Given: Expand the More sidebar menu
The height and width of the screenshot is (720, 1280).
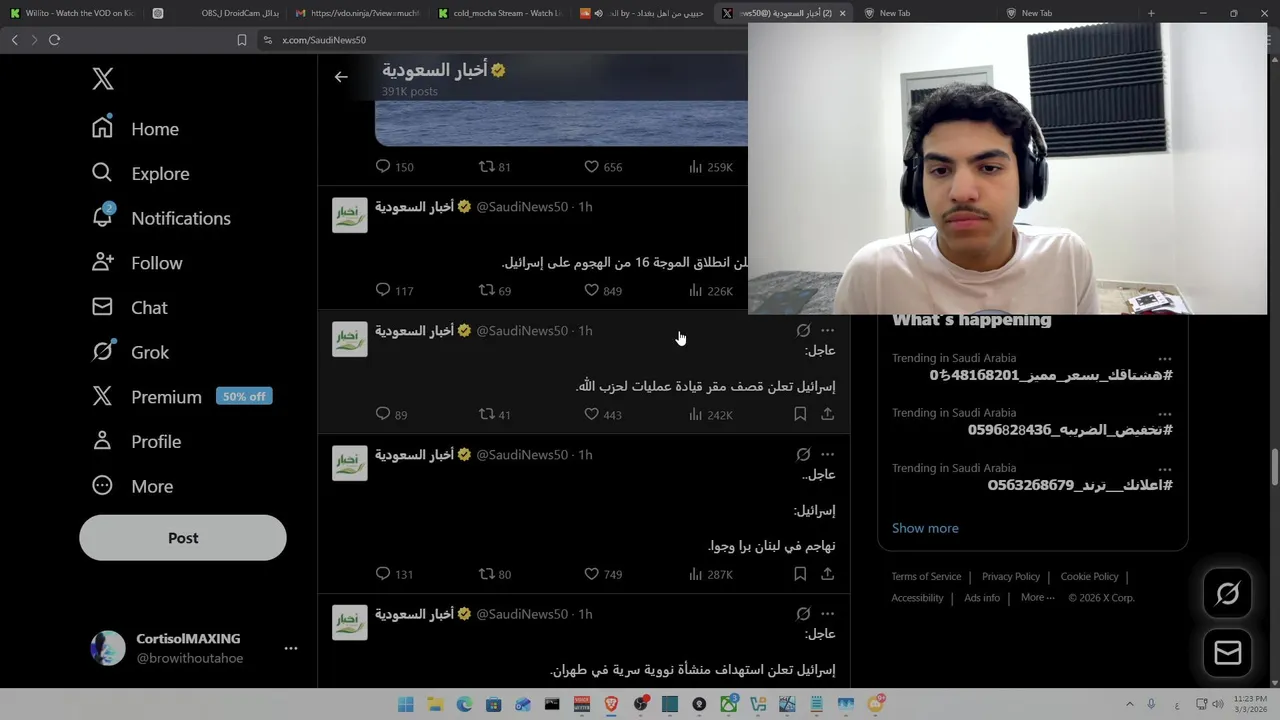Looking at the screenshot, I should point(132,486).
